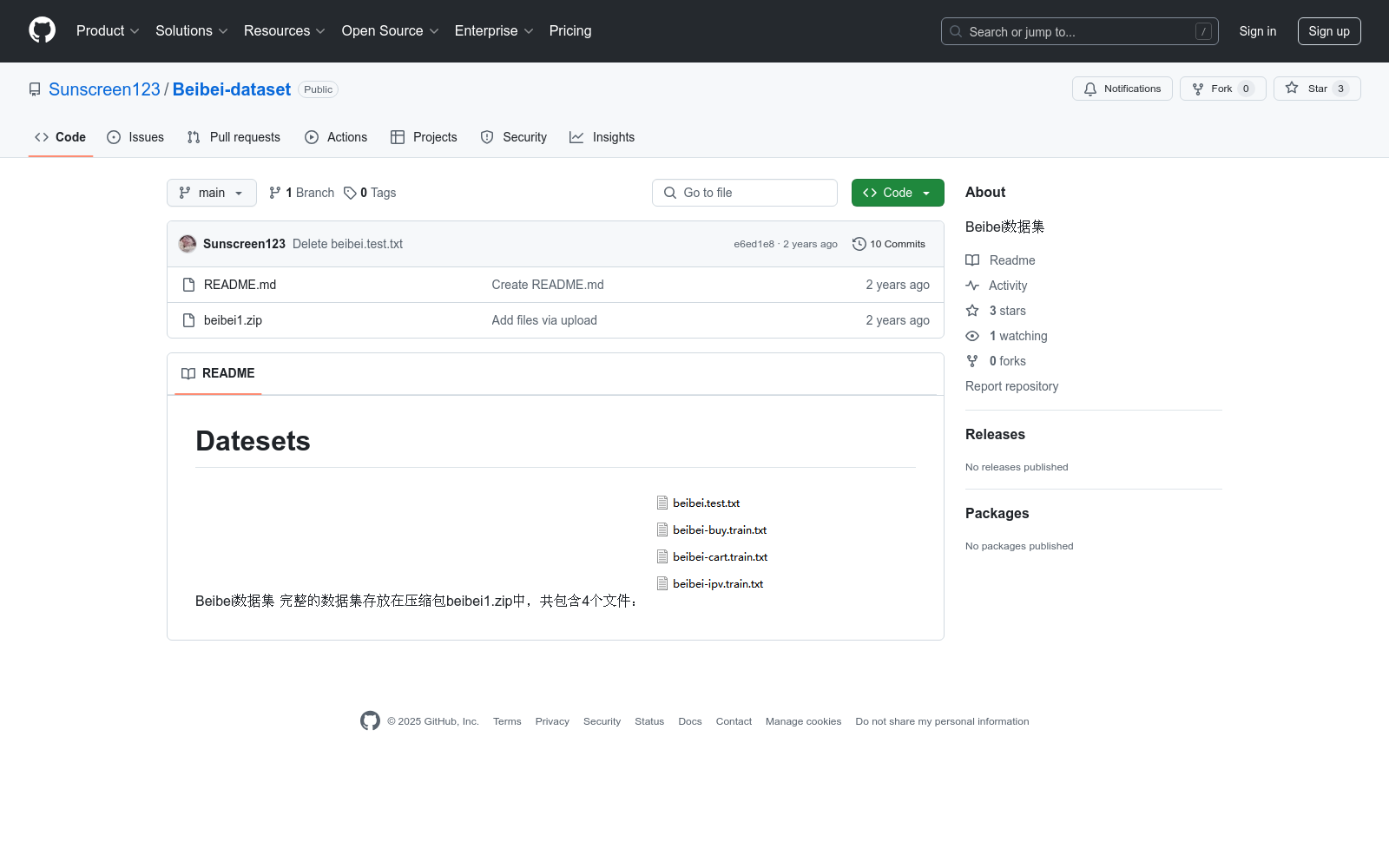Open the beibei1.zip file
The image size is (1389, 868).
click(x=233, y=320)
